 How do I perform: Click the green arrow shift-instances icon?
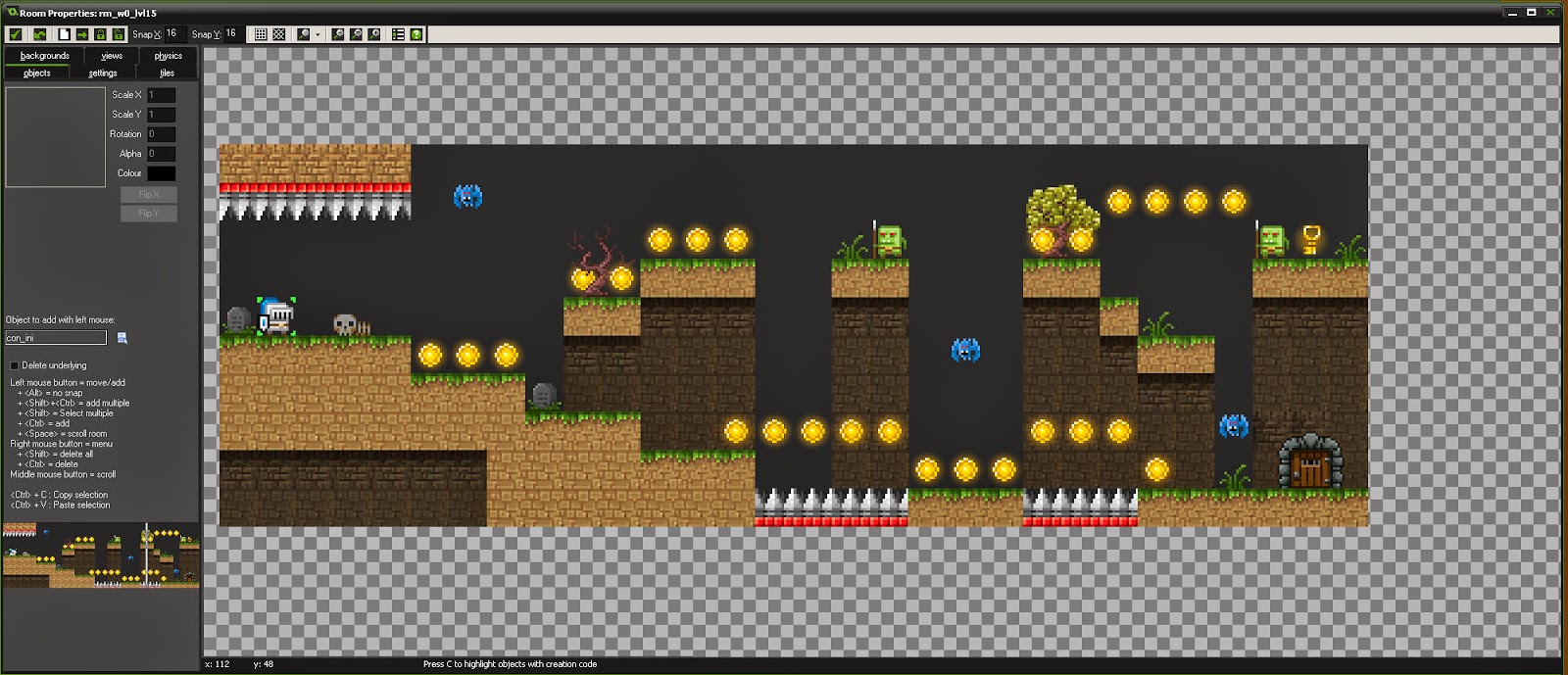(81, 34)
